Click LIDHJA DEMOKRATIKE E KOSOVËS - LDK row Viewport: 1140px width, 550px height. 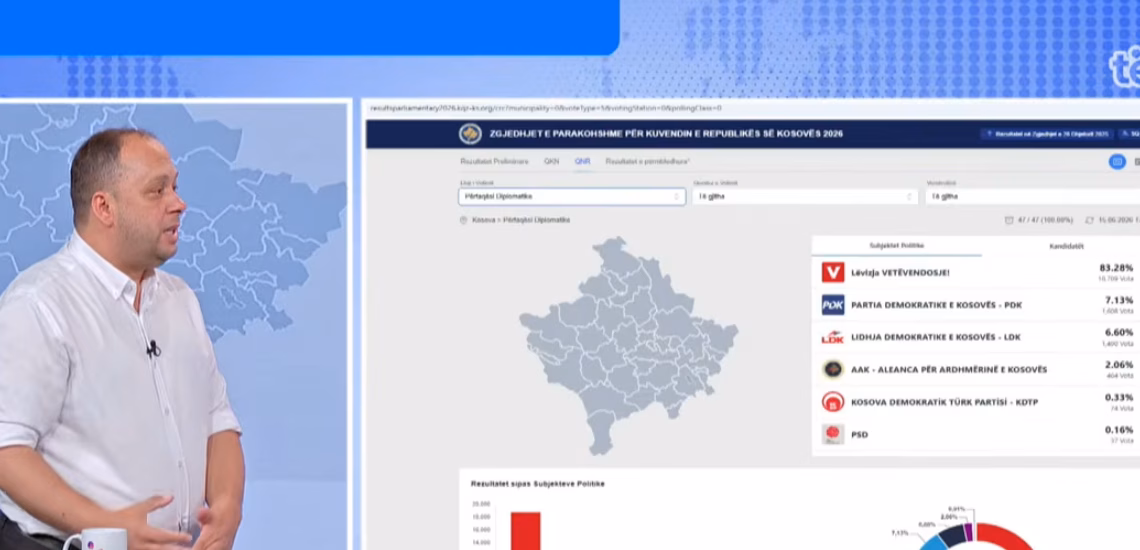976,338
